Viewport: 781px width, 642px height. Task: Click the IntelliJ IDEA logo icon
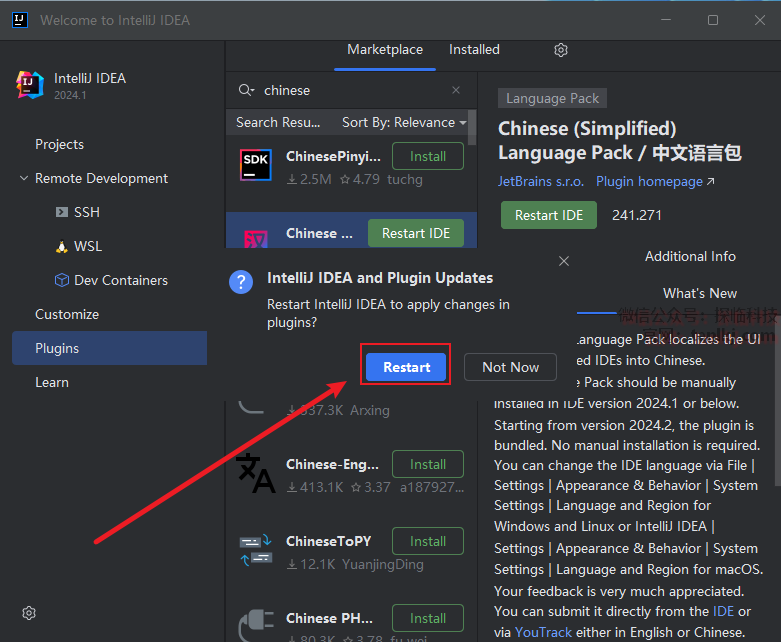click(x=30, y=86)
